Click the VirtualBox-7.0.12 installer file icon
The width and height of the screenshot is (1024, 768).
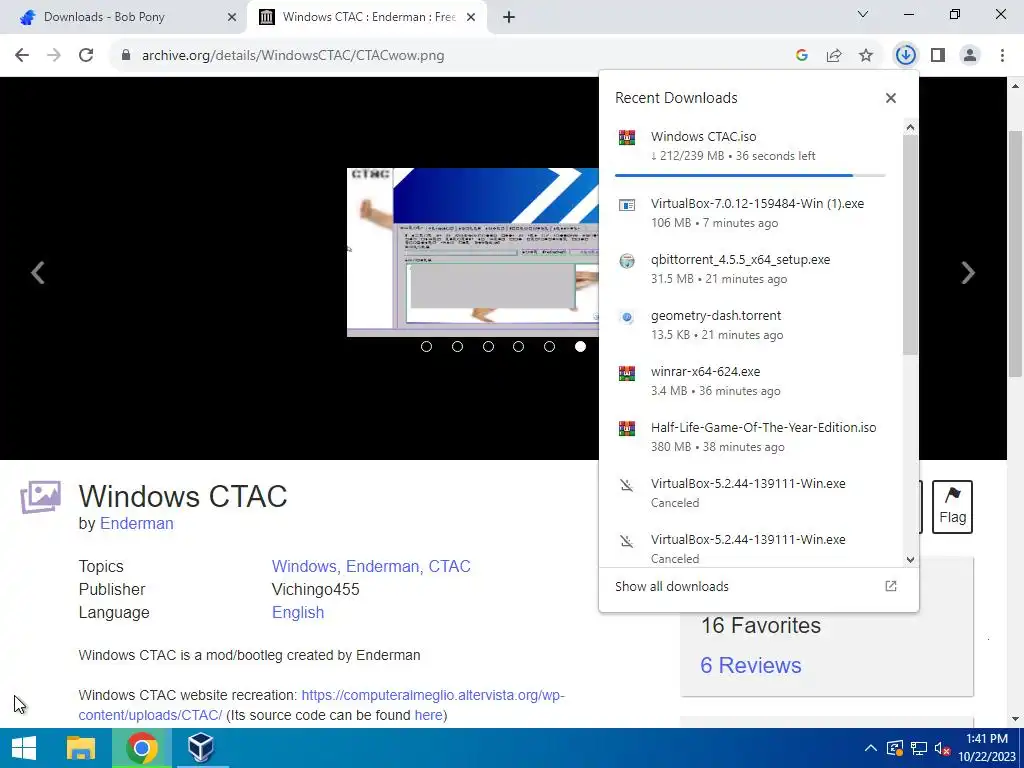tap(627, 205)
